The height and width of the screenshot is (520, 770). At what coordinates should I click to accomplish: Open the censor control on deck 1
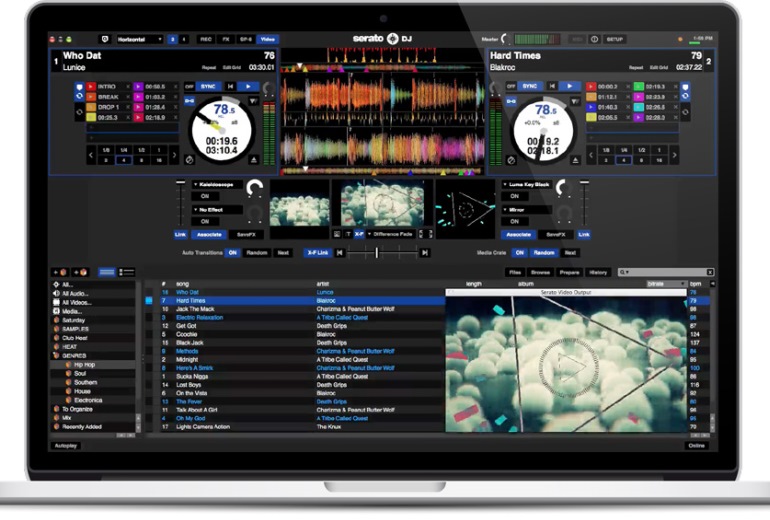[x=189, y=160]
